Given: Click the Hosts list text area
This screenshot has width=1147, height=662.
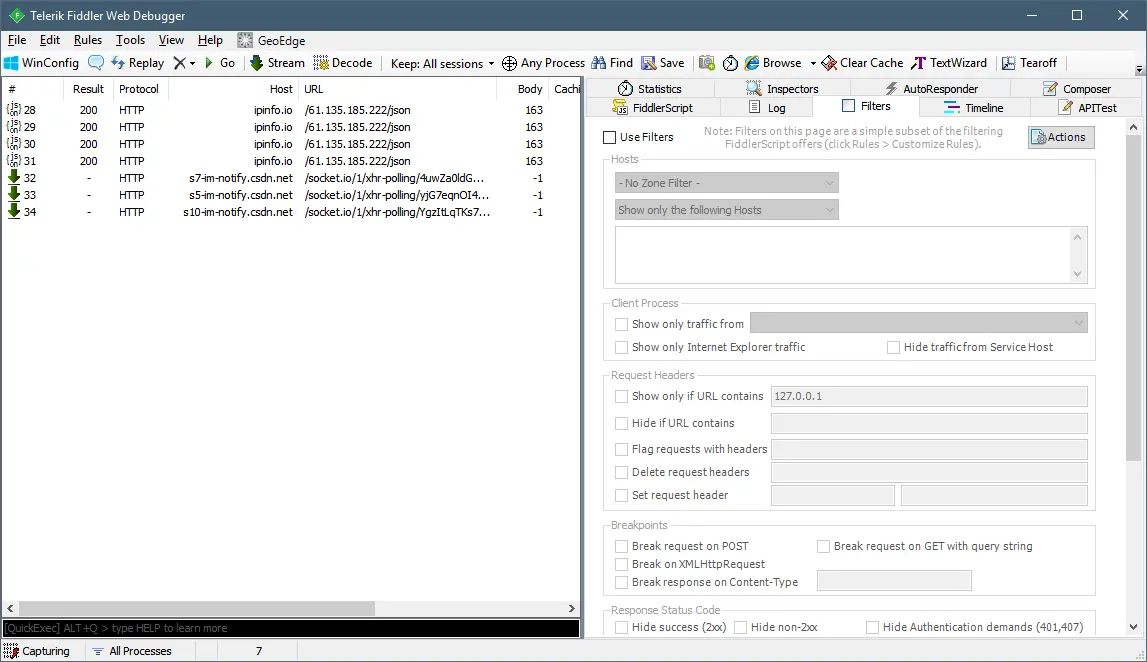Looking at the screenshot, I should click(843, 255).
